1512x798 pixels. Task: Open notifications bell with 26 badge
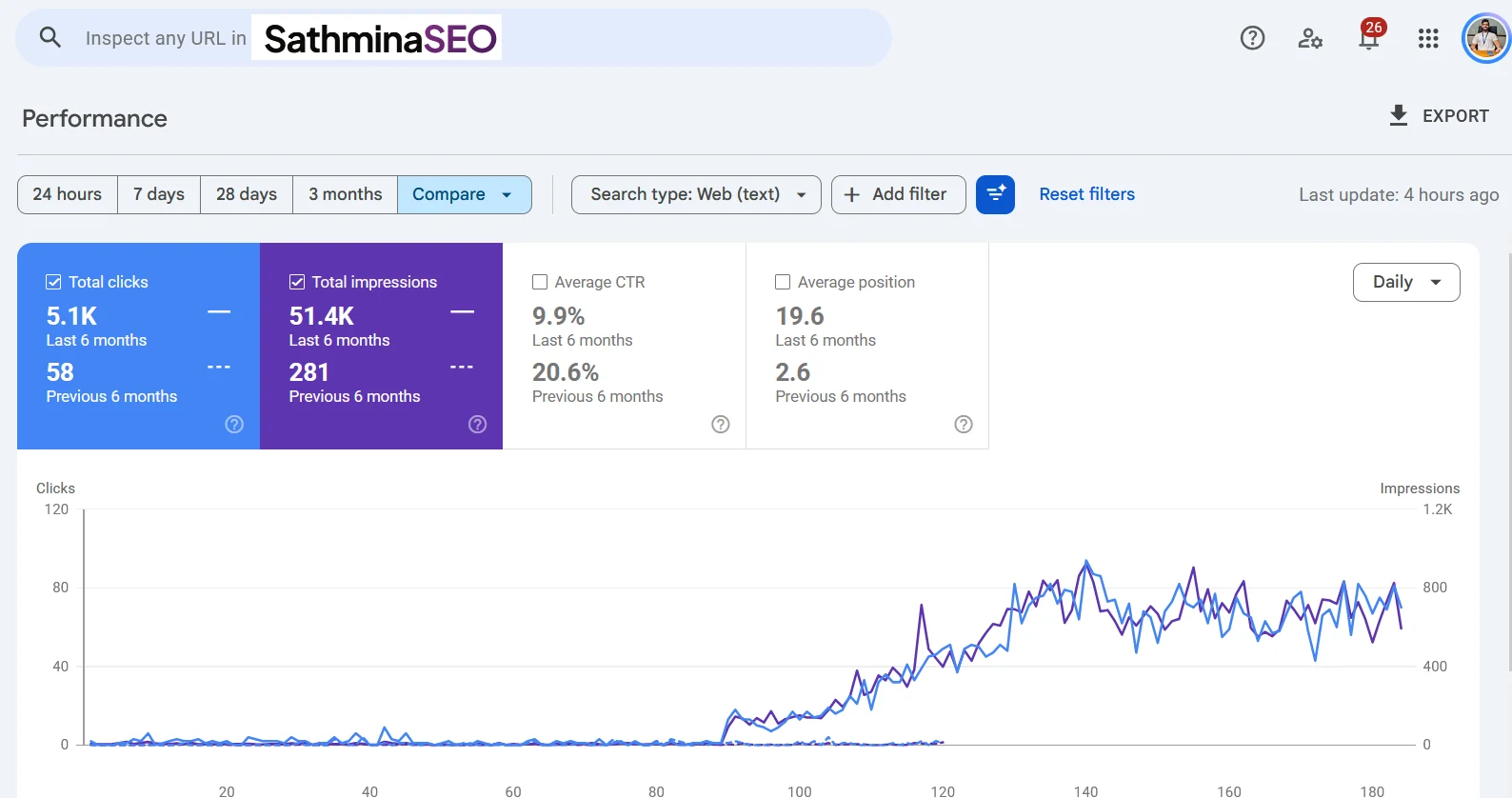[1370, 36]
